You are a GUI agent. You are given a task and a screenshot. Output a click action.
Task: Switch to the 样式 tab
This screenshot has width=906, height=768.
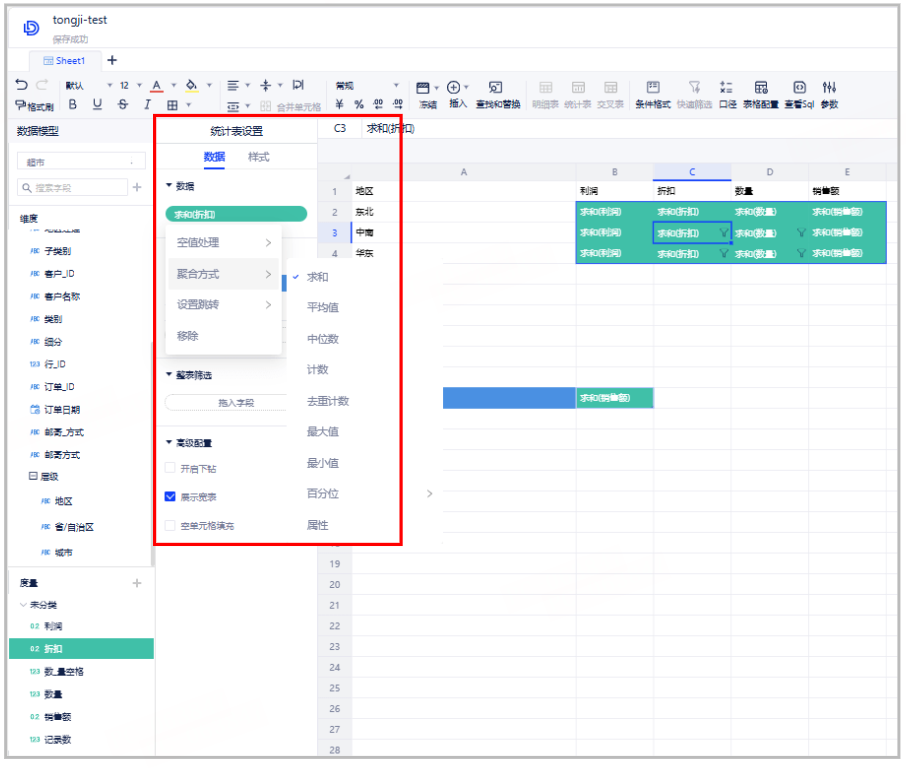click(259, 157)
